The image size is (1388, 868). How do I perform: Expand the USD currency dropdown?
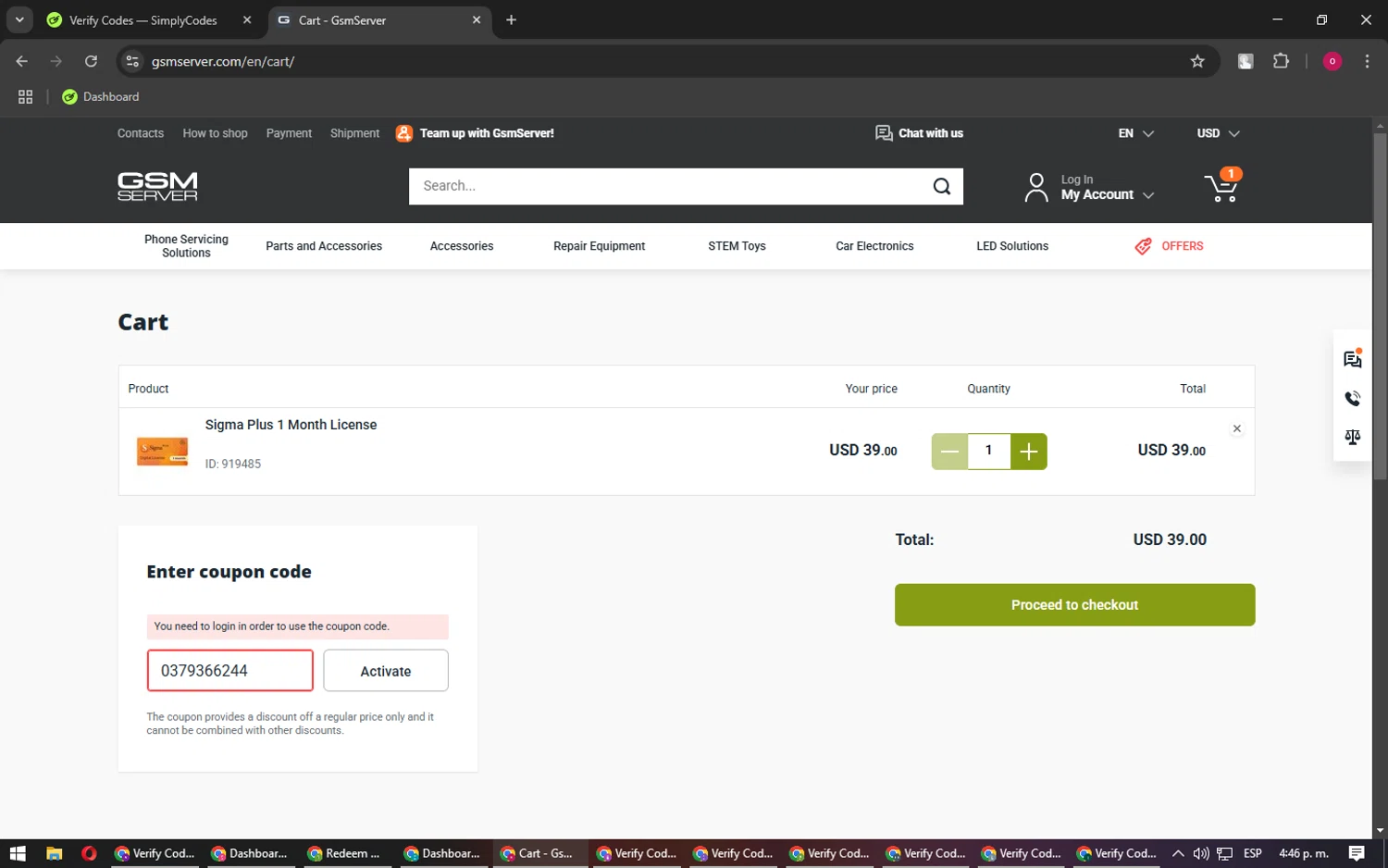coord(1218,133)
